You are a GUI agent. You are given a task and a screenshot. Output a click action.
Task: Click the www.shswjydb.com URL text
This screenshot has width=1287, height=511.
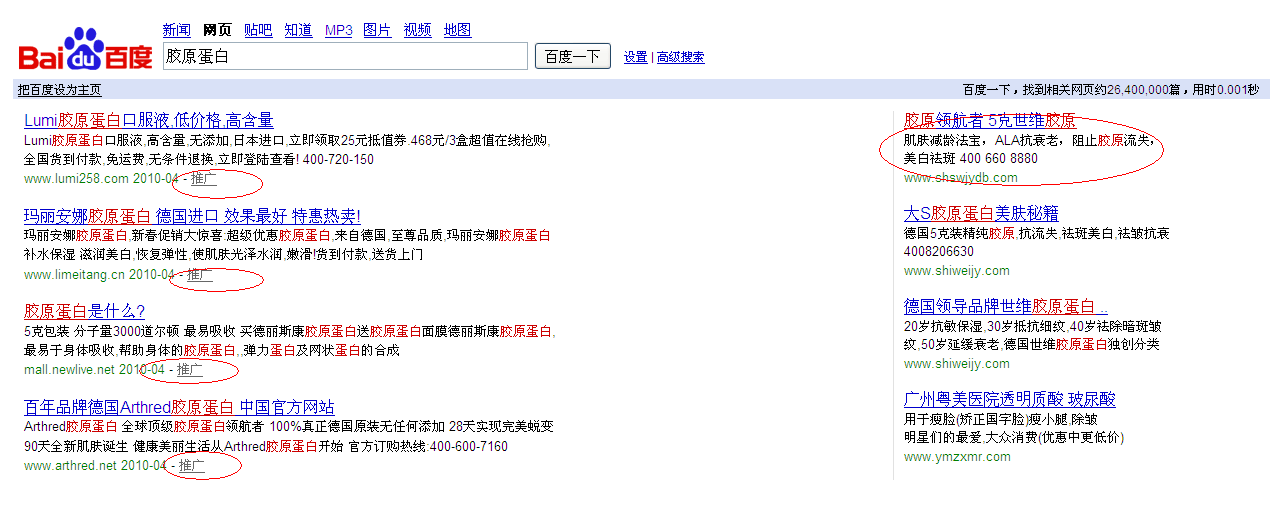point(961,178)
